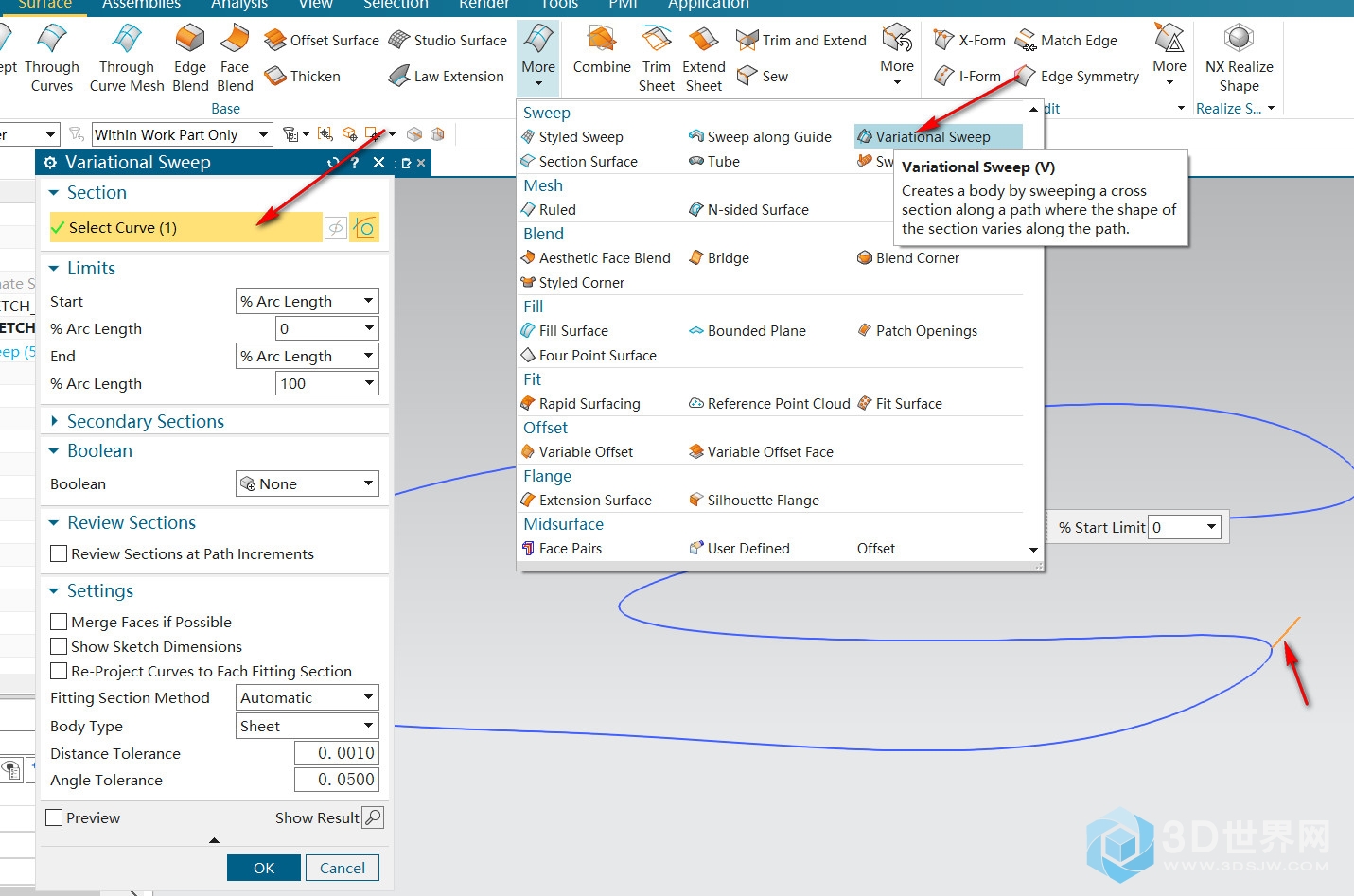
Task: Open the % Start Limit dropdown in viewport
Action: point(1211,527)
